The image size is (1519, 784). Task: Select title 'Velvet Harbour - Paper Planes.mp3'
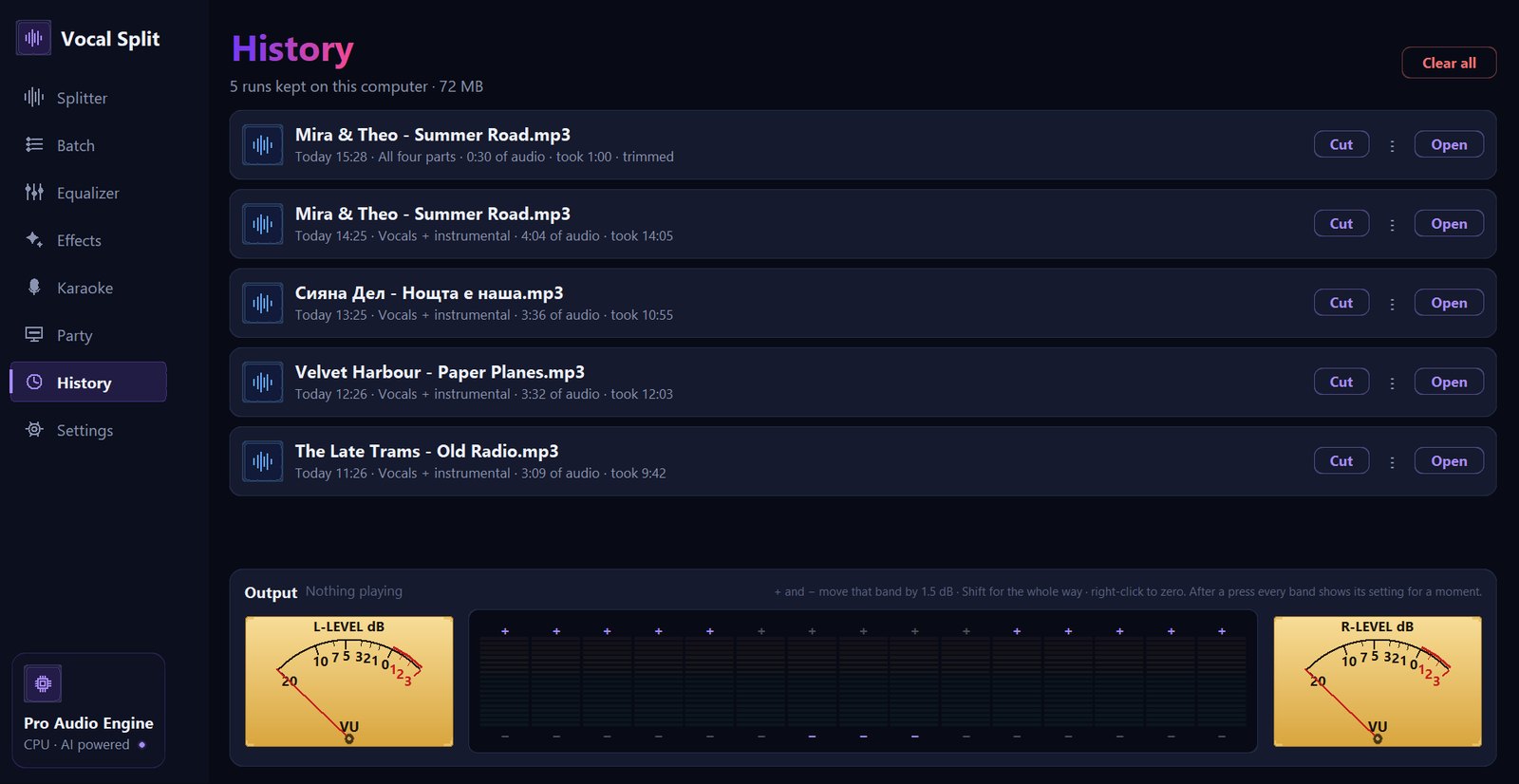pyautogui.click(x=440, y=372)
